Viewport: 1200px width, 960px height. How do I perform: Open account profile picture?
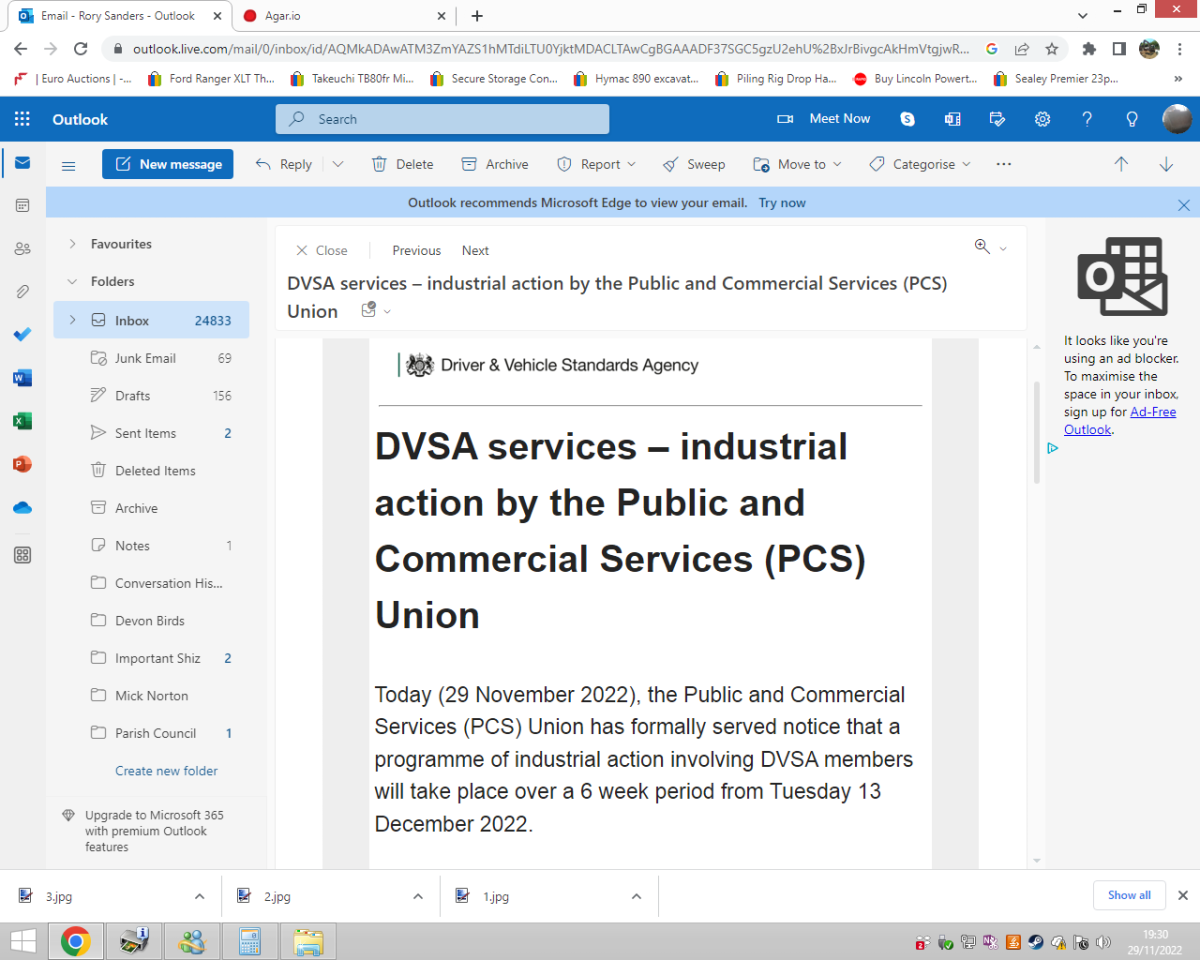tap(1177, 119)
